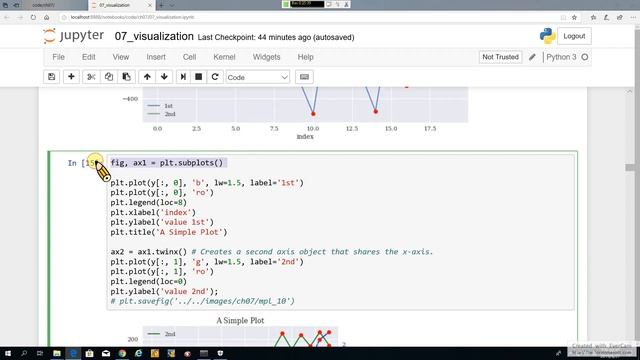Image resolution: width=640 pixels, height=360 pixels.
Task: Open the Windows Start menu
Action: 8,353
